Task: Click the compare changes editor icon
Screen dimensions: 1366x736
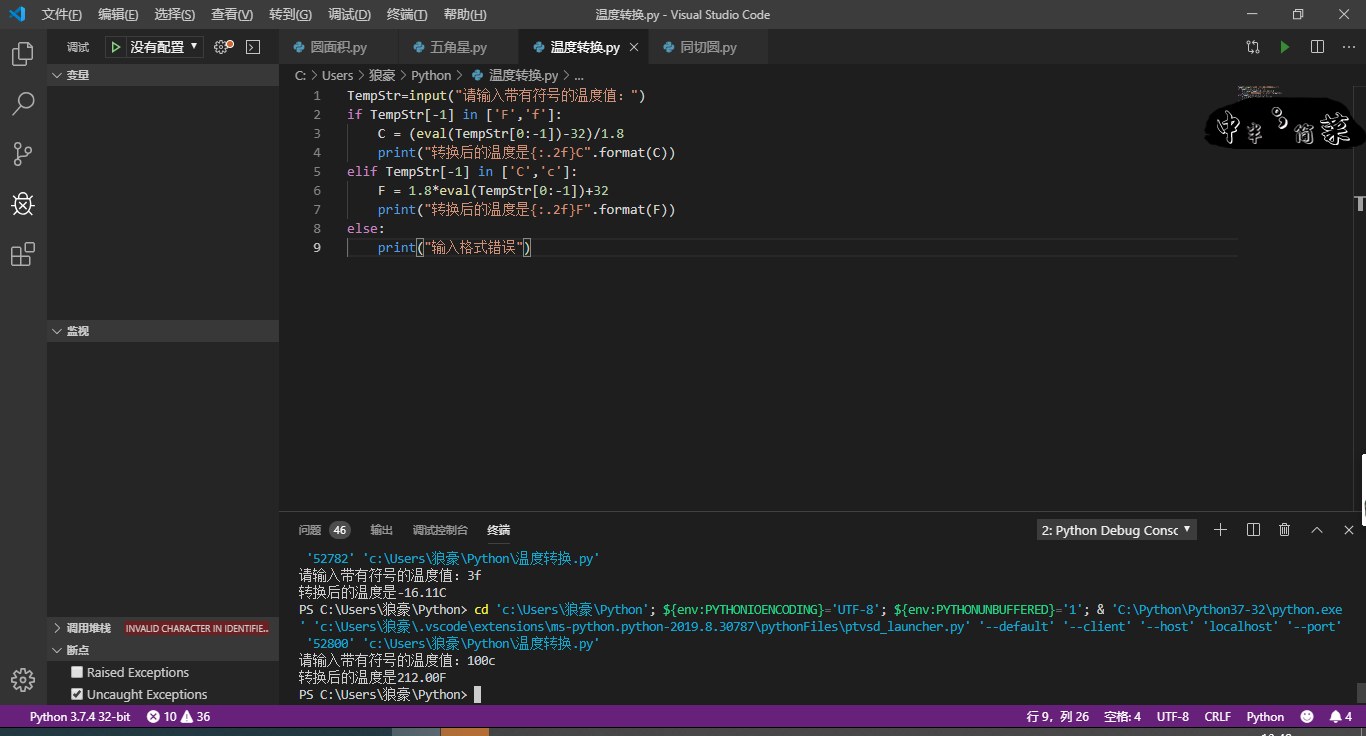Action: [x=1253, y=47]
